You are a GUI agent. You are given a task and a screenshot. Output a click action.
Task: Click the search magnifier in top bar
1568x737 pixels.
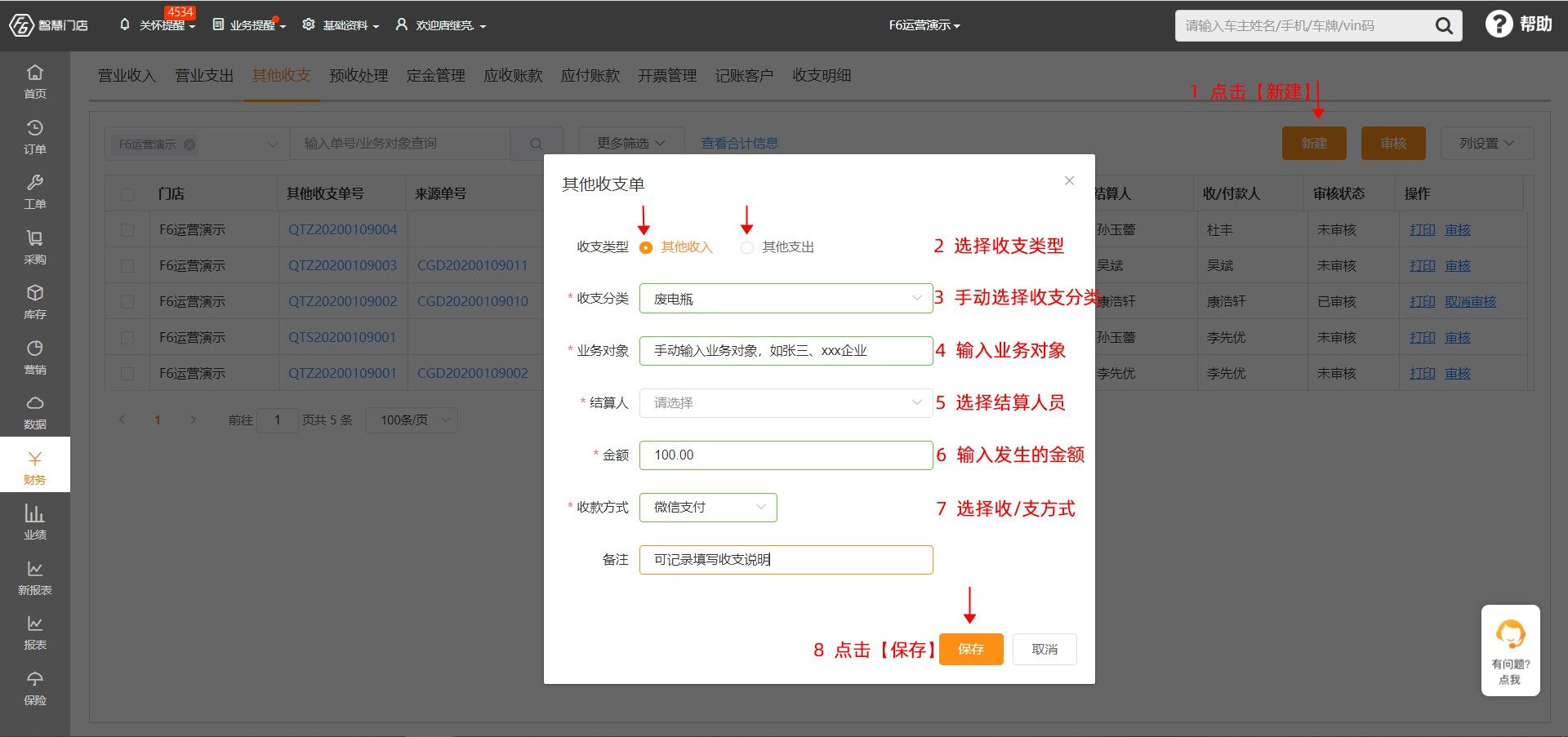pos(1444,26)
